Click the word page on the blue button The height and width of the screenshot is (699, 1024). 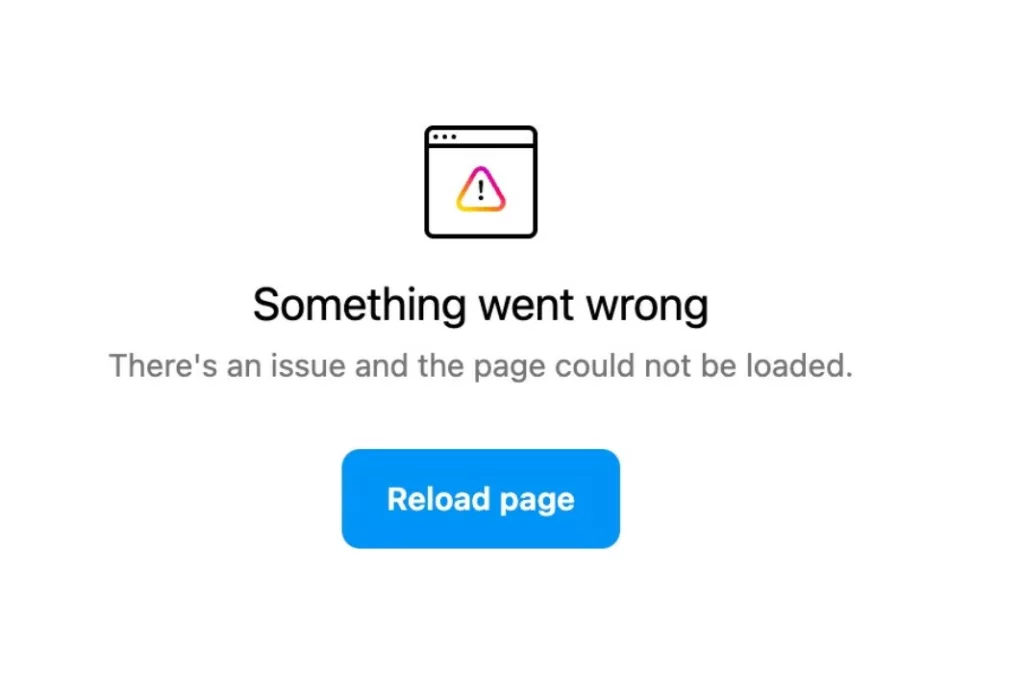[537, 502]
